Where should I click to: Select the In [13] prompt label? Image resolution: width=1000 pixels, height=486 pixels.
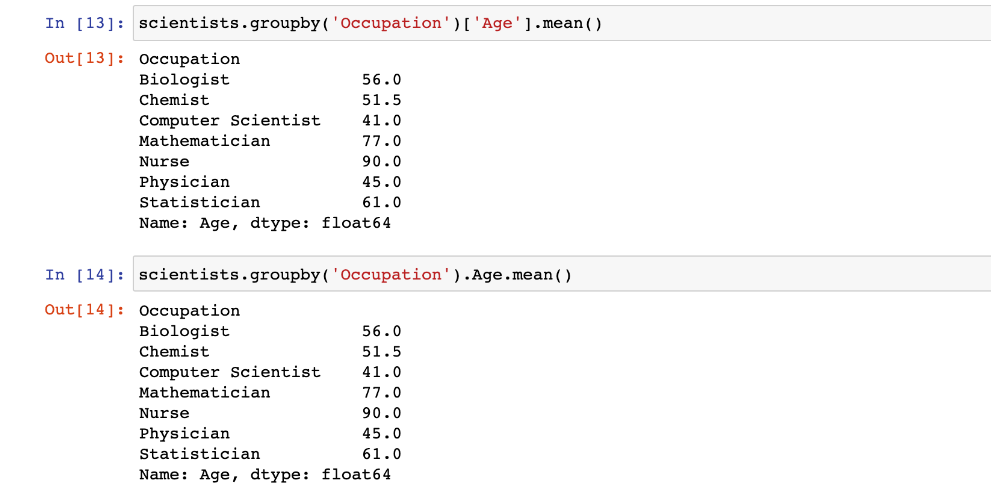[85, 24]
